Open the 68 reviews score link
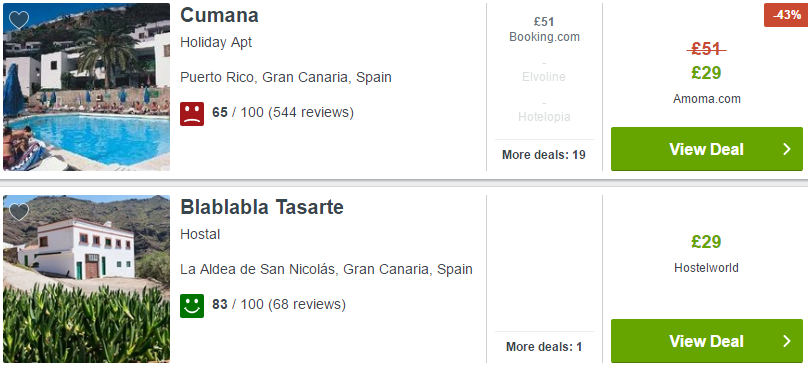Image resolution: width=808 pixels, height=366 pixels. point(278,305)
